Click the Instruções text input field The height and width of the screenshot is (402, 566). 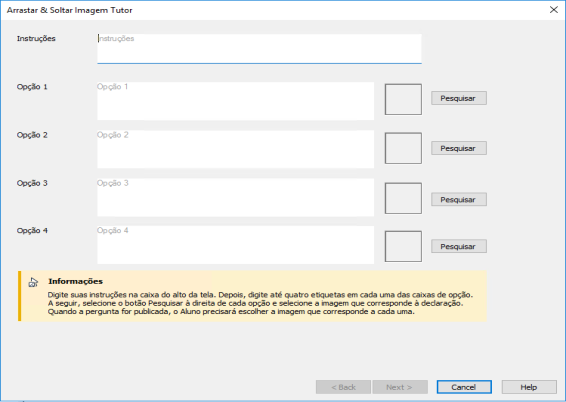tap(259, 49)
